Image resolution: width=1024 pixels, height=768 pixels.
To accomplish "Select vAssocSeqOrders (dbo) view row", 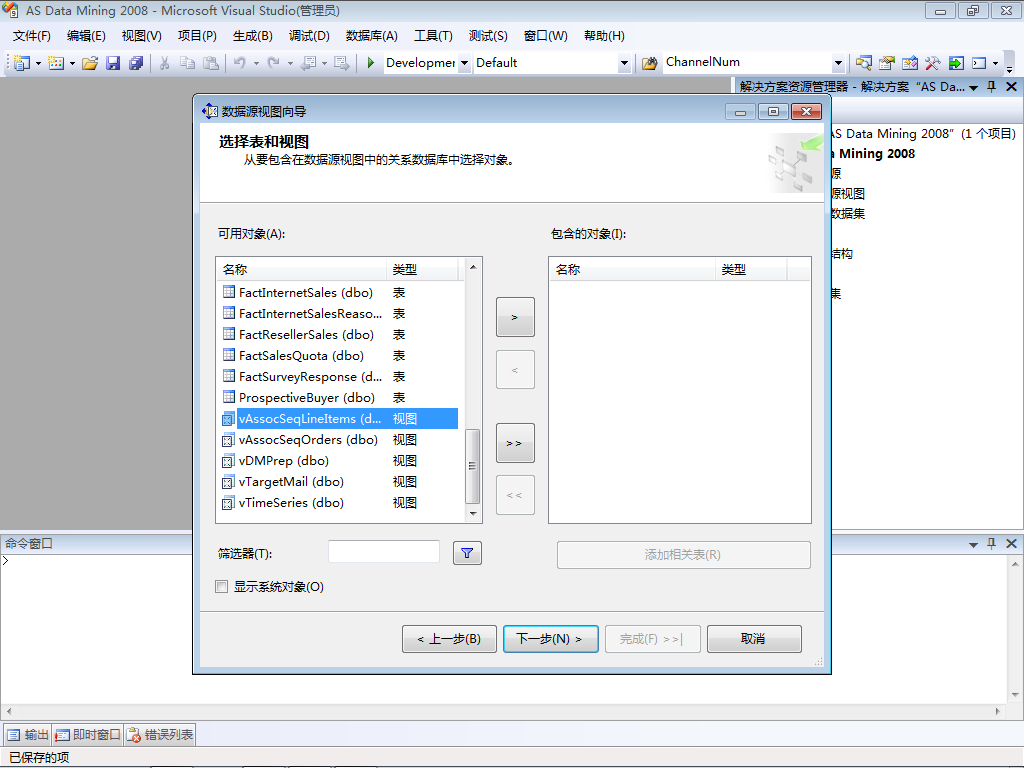I will (338, 440).
